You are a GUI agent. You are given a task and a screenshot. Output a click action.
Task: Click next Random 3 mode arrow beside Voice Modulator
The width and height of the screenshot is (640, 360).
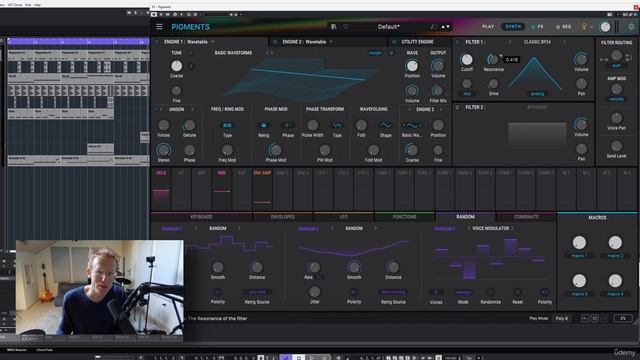click(x=513, y=229)
